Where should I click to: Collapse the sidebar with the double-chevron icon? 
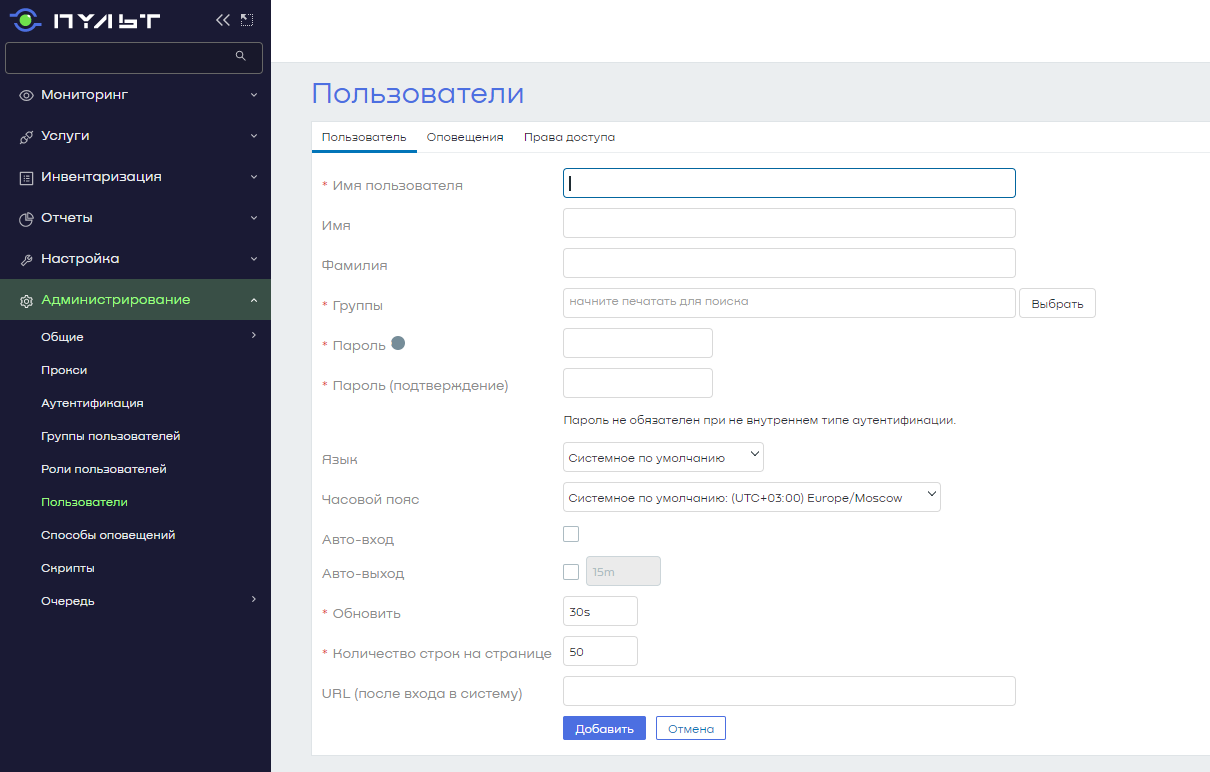(222, 18)
